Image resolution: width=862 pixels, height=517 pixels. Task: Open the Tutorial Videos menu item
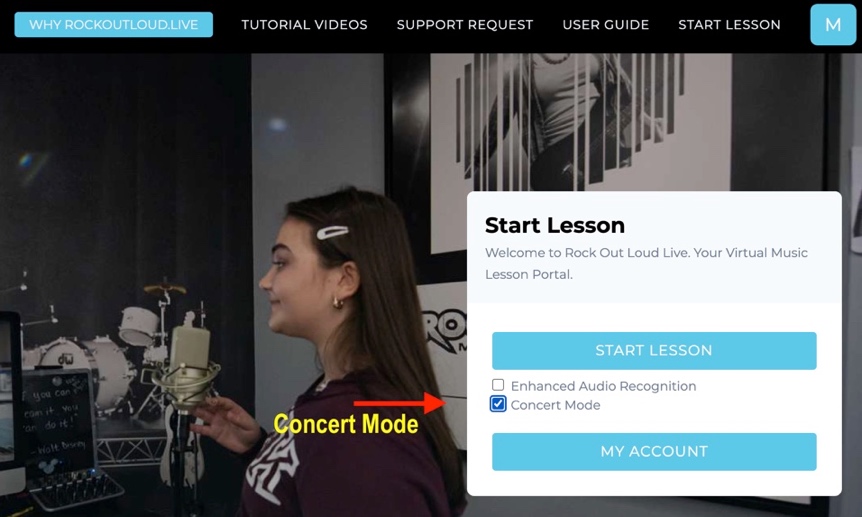coord(304,25)
